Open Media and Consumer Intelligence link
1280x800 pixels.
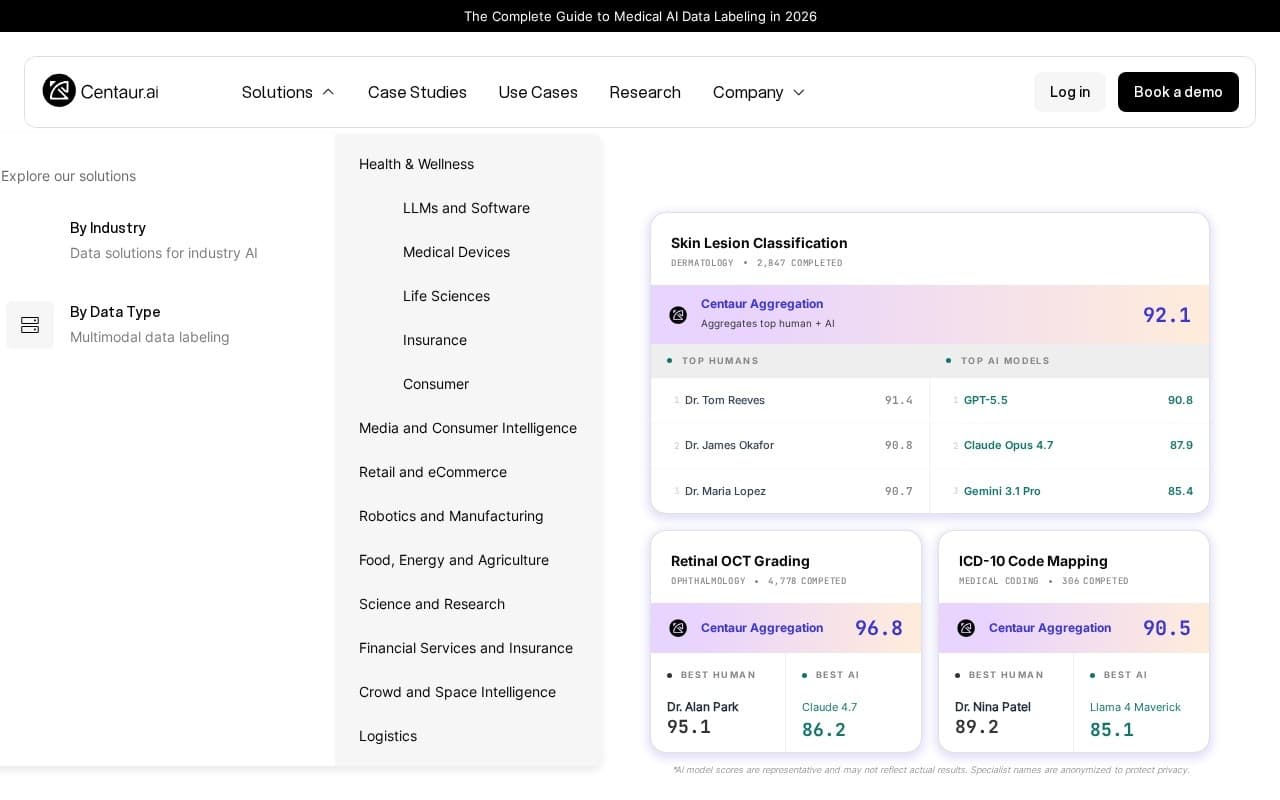(468, 428)
